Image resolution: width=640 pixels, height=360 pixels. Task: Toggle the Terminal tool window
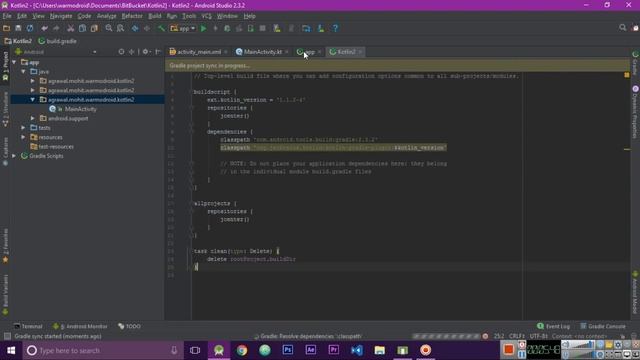pos(28,326)
